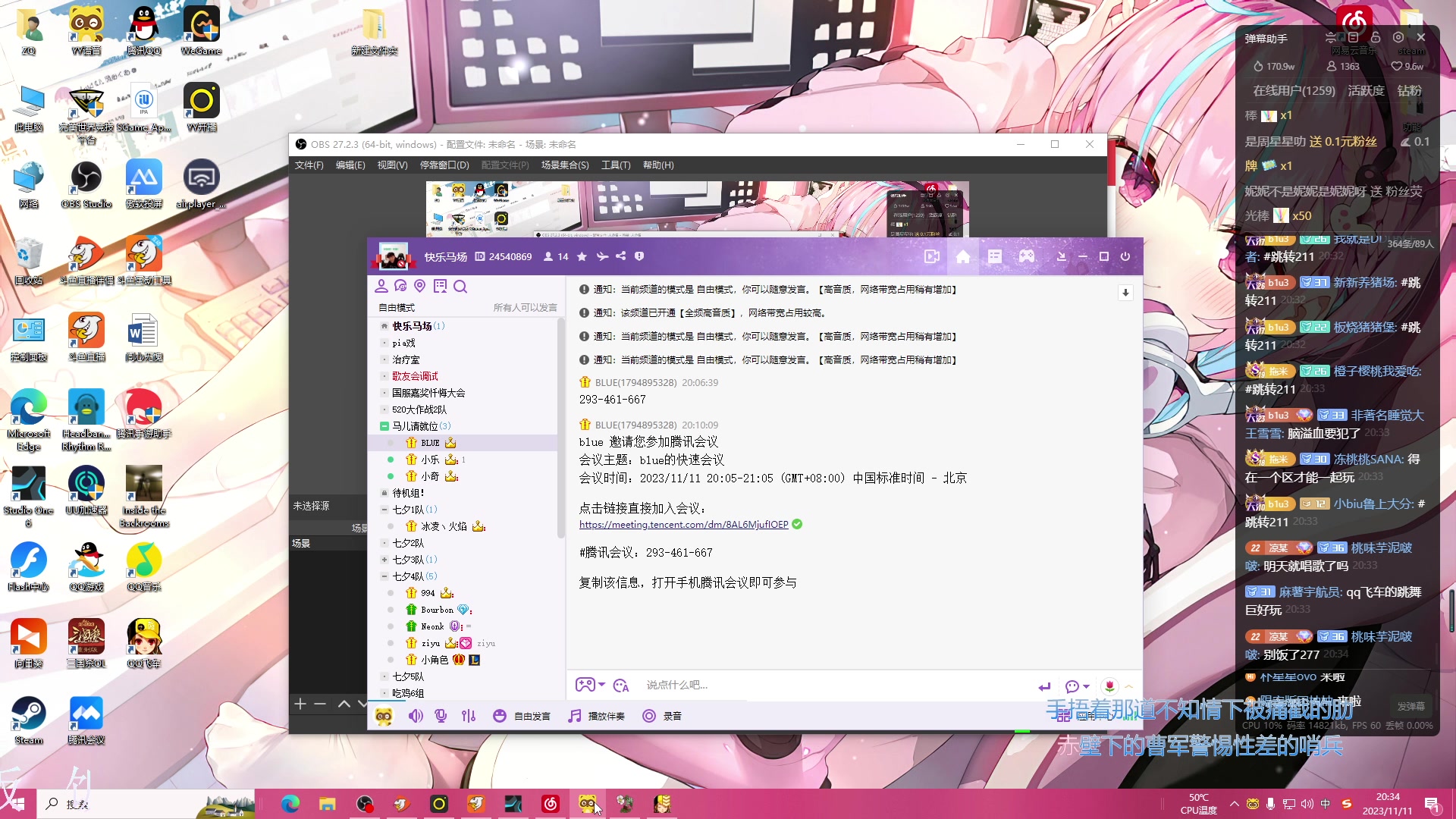This screenshot has width=1456, height=819.
Task: Click the music note play accompaniment icon
Action: coord(575,716)
